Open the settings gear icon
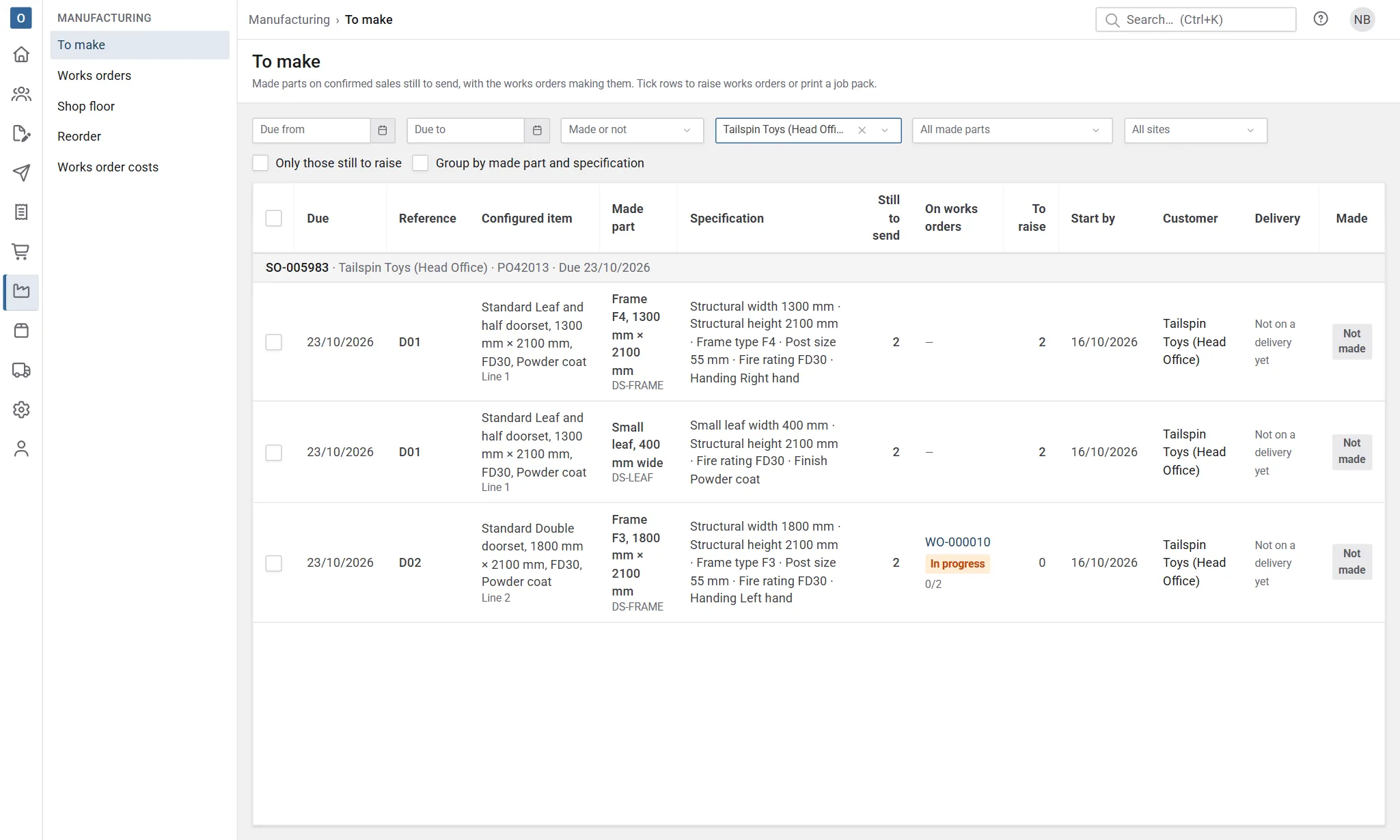Viewport: 1400px width, 840px height. coord(21,410)
